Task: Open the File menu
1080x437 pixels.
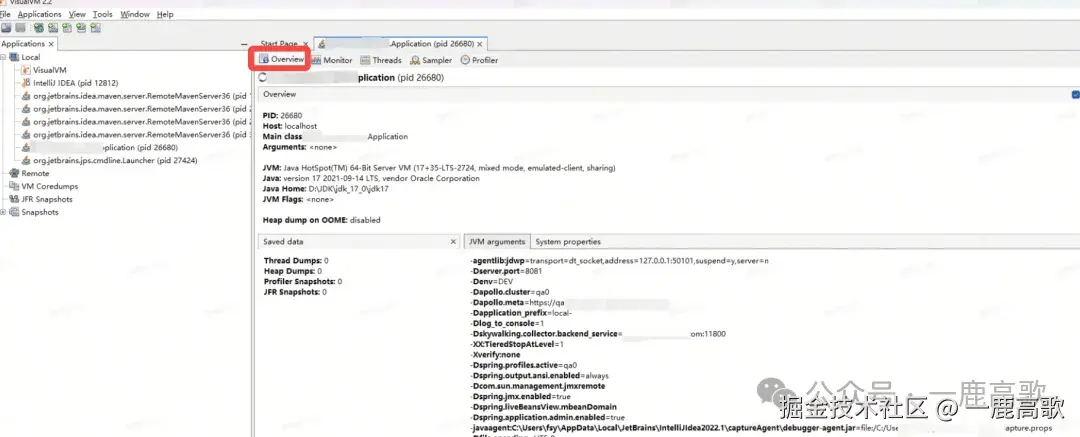Action: (5, 14)
